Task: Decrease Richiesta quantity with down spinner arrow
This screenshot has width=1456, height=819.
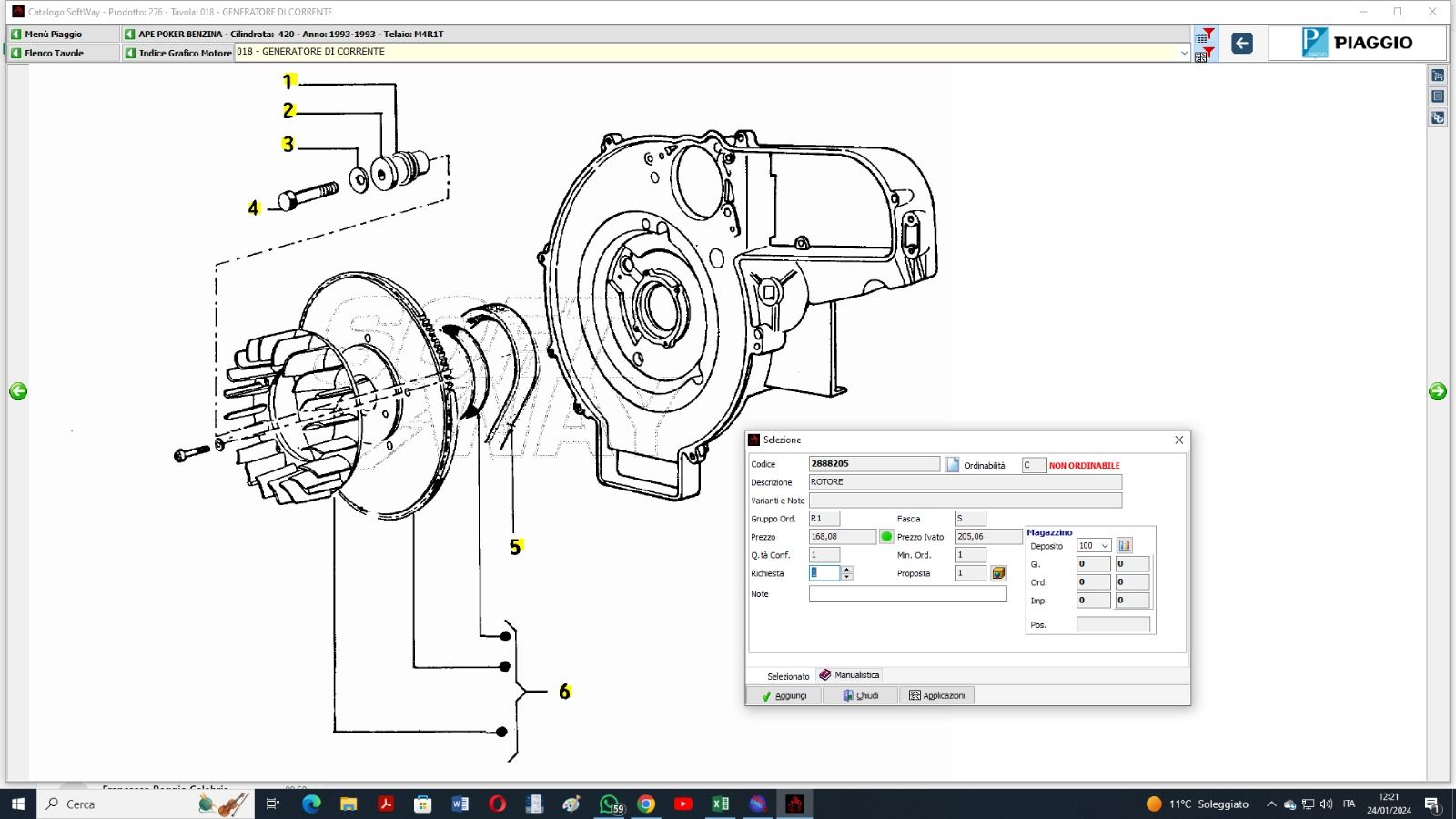Action: (x=847, y=577)
